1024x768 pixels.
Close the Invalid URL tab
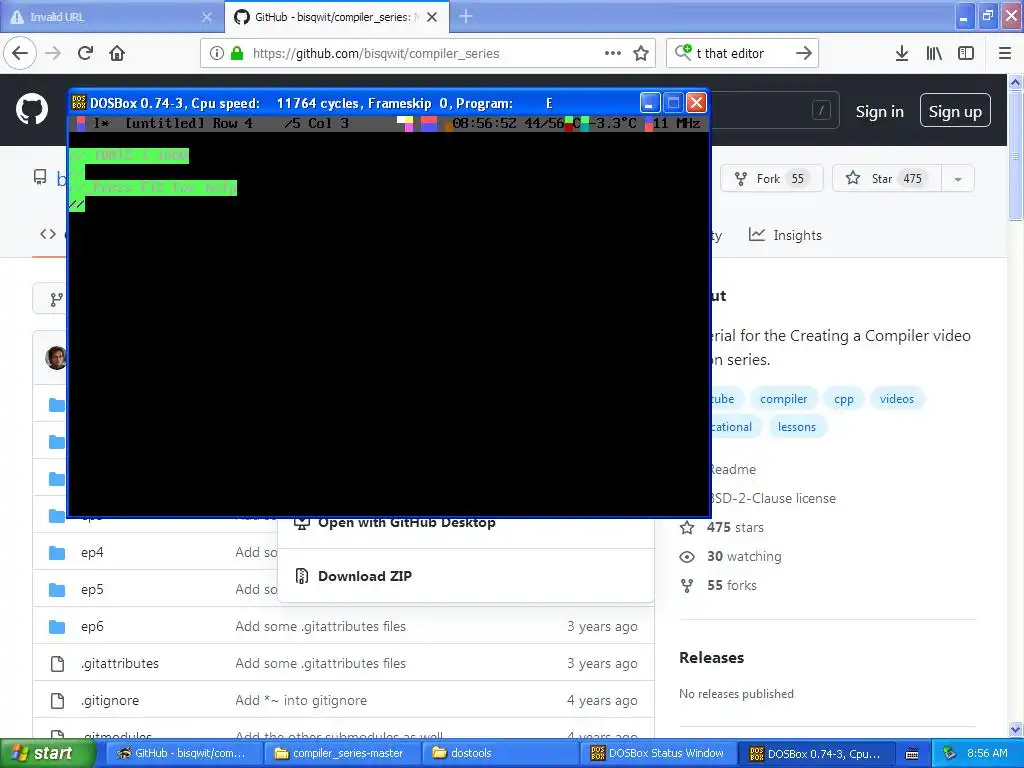[207, 17]
